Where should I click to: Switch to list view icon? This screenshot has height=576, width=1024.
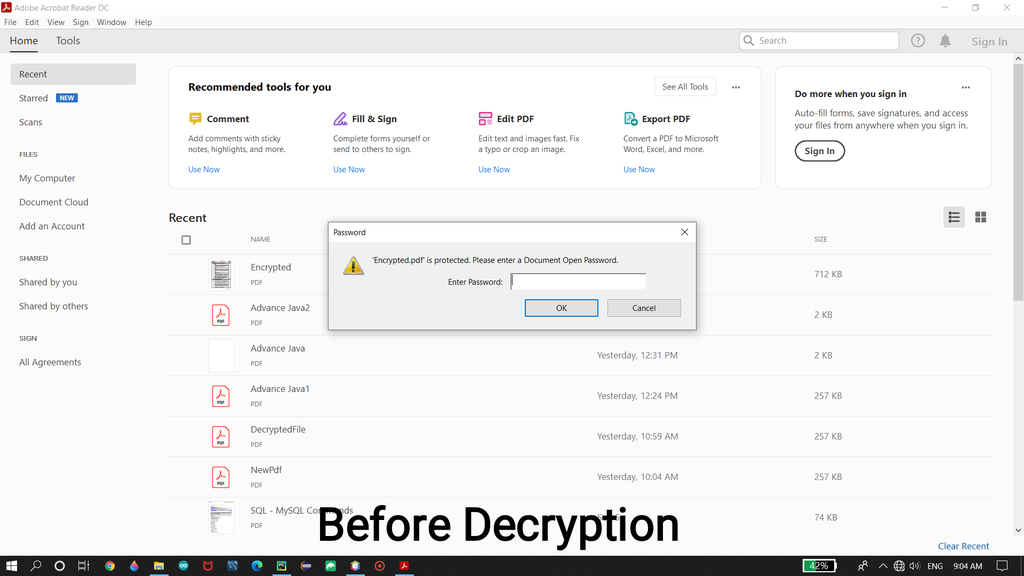click(953, 217)
